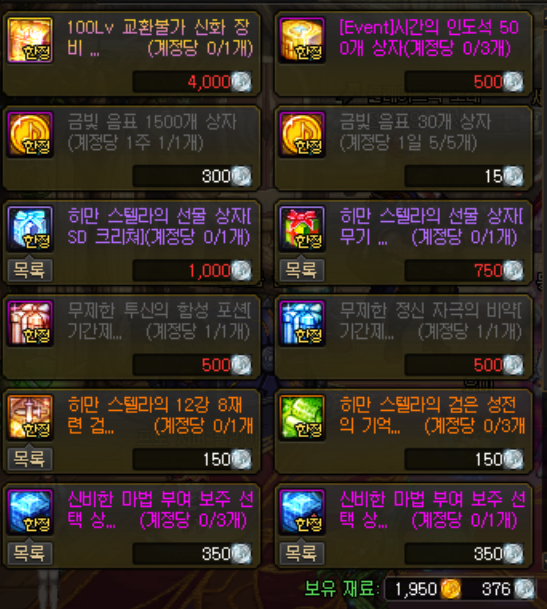Select the 시간의 인도석 500개 상자 icon
547x609 pixels.
pyautogui.click(x=302, y=40)
